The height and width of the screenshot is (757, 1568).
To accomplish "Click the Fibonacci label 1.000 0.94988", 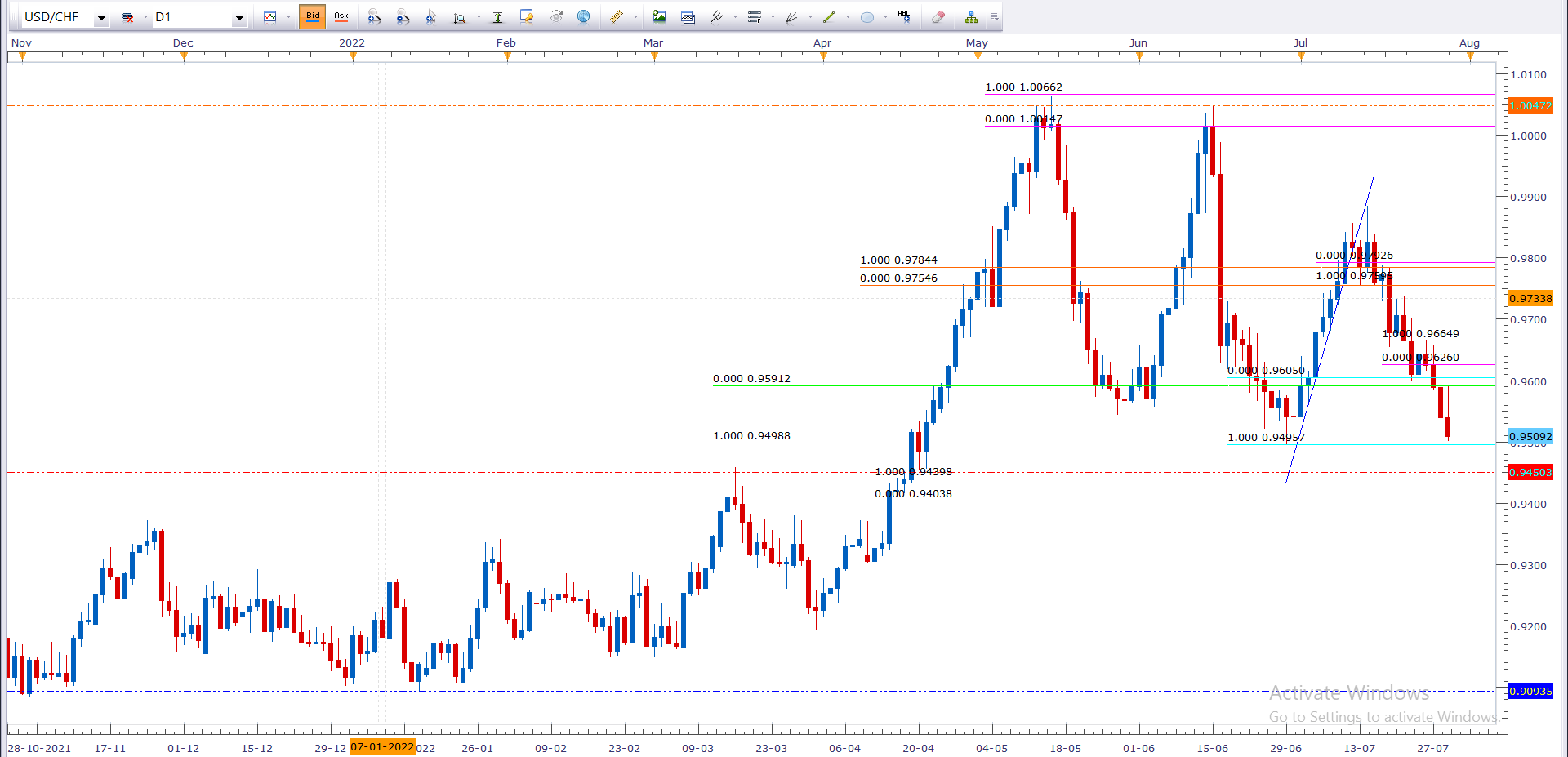I will (751, 436).
